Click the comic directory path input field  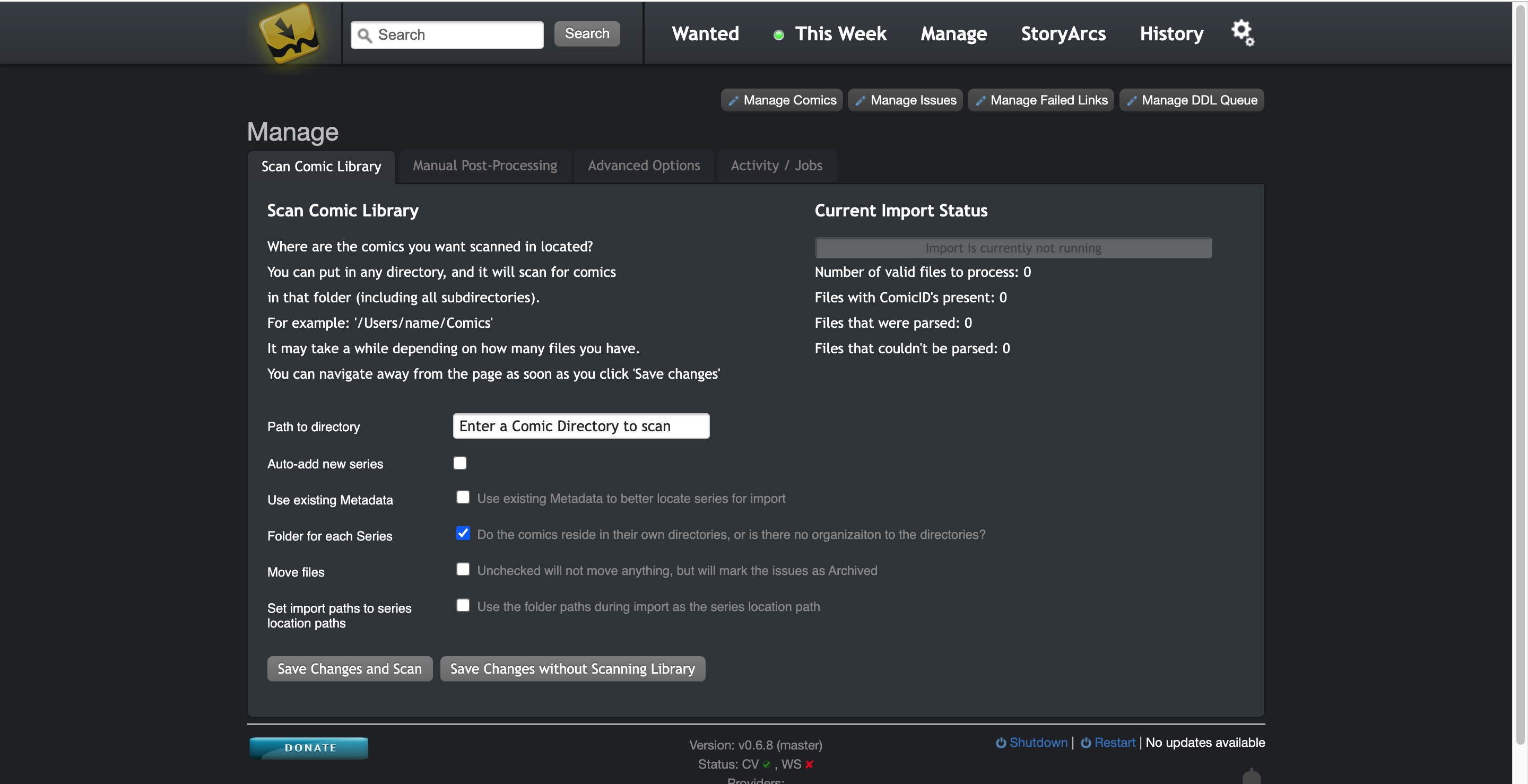581,426
